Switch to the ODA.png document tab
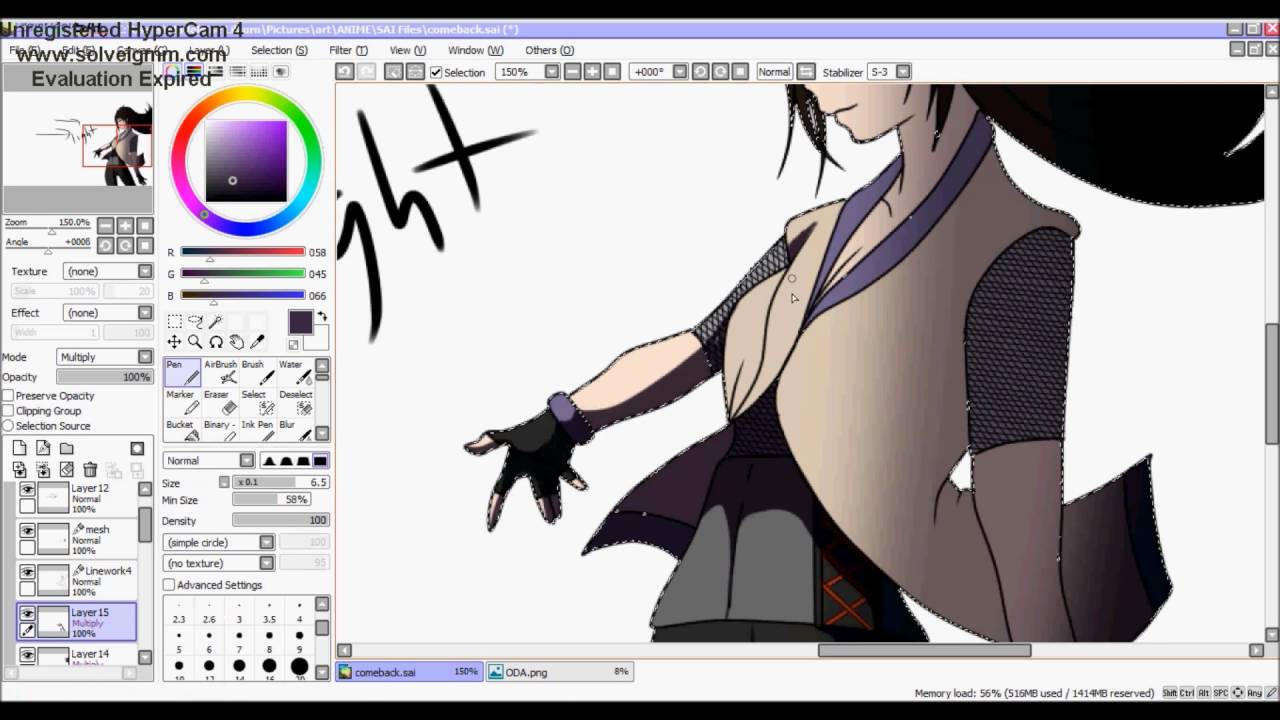Screen dimensions: 1280x720 pyautogui.click(x=558, y=672)
